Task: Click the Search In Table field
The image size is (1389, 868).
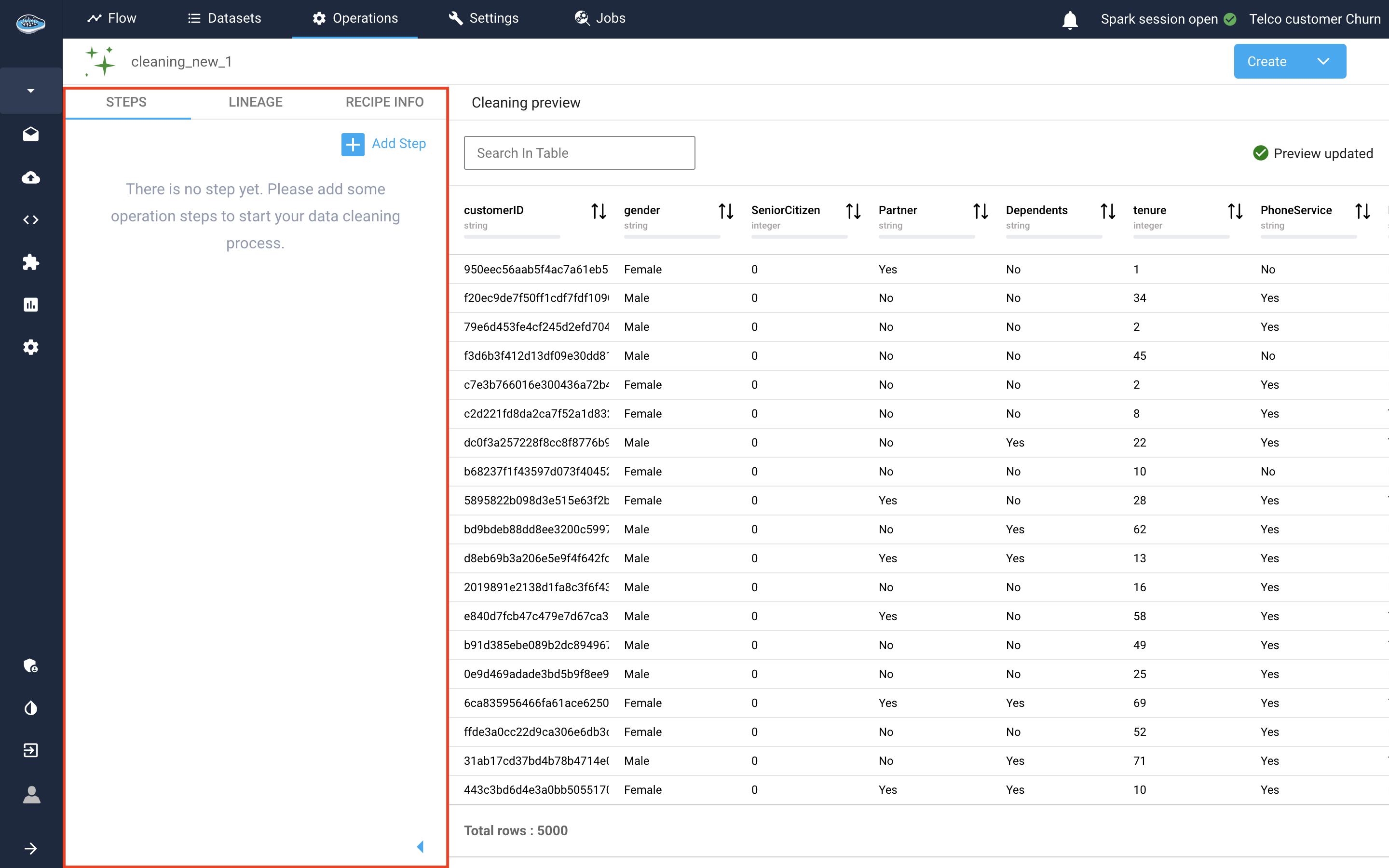Action: [x=579, y=153]
